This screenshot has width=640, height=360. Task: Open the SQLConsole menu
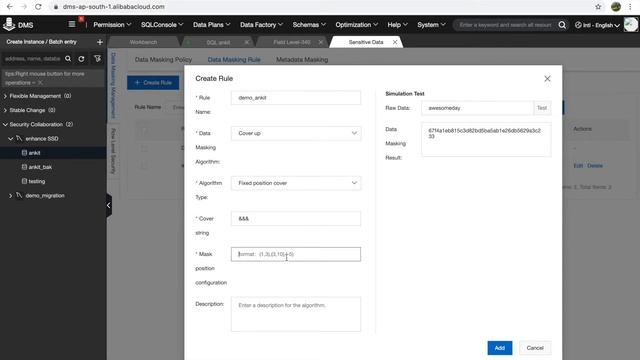[162, 25]
